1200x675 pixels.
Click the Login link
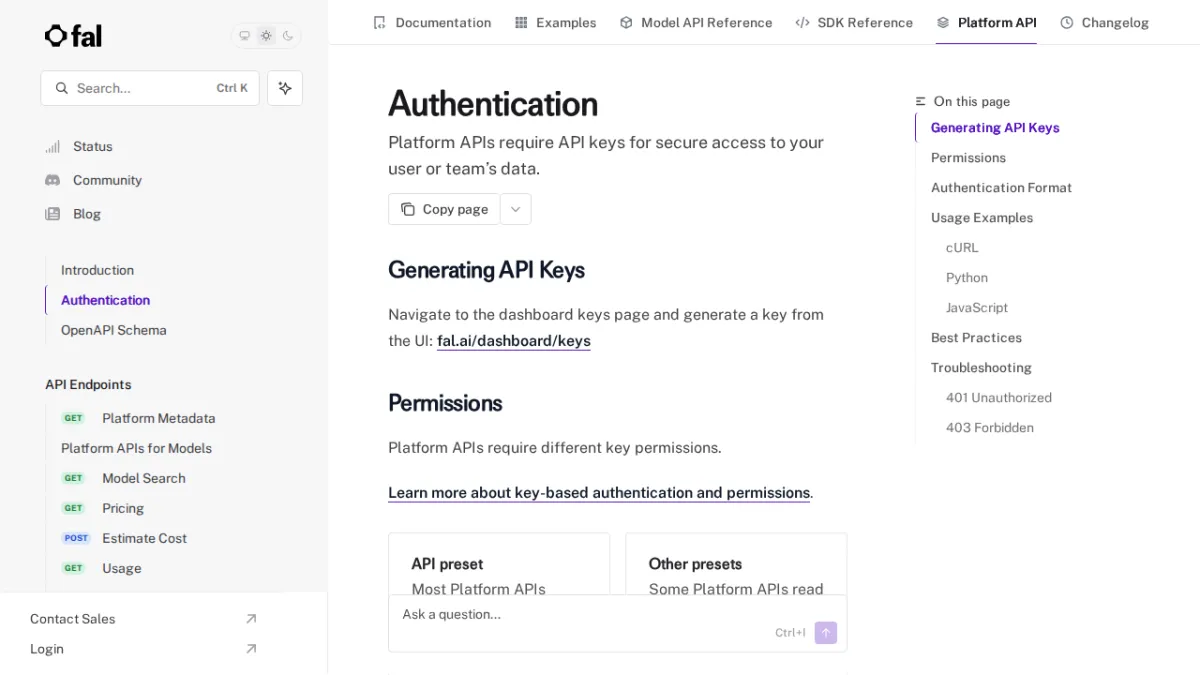[46, 649]
